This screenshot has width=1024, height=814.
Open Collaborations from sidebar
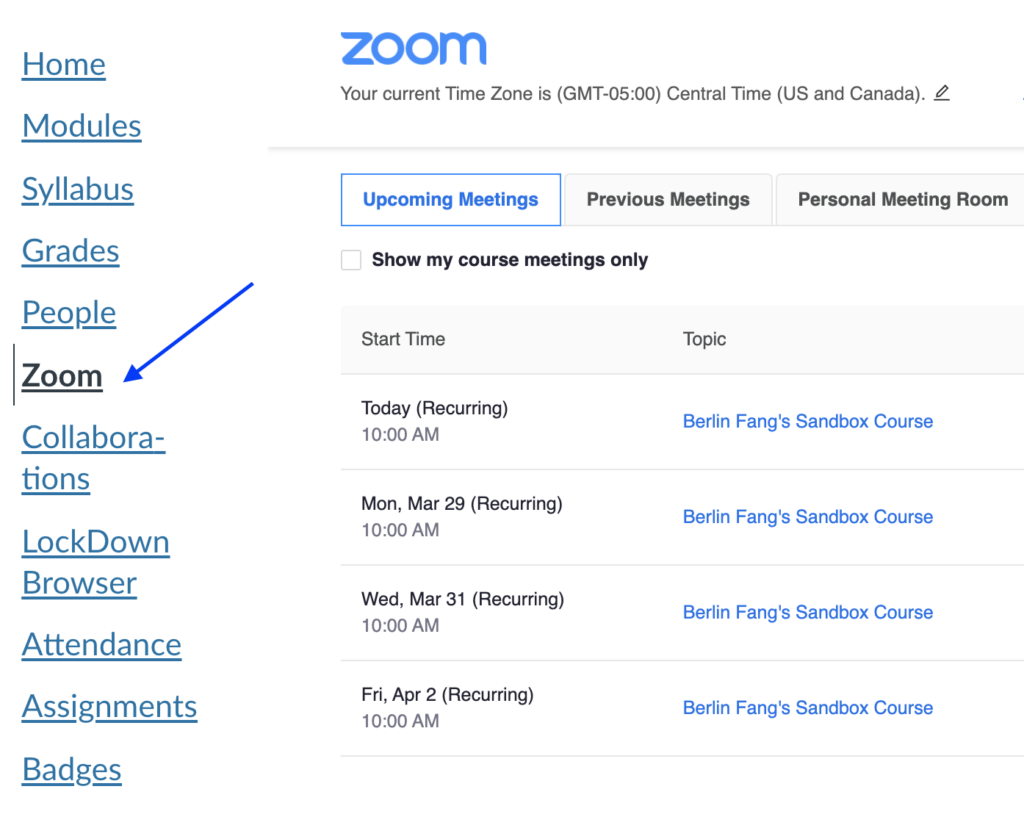[x=93, y=458]
